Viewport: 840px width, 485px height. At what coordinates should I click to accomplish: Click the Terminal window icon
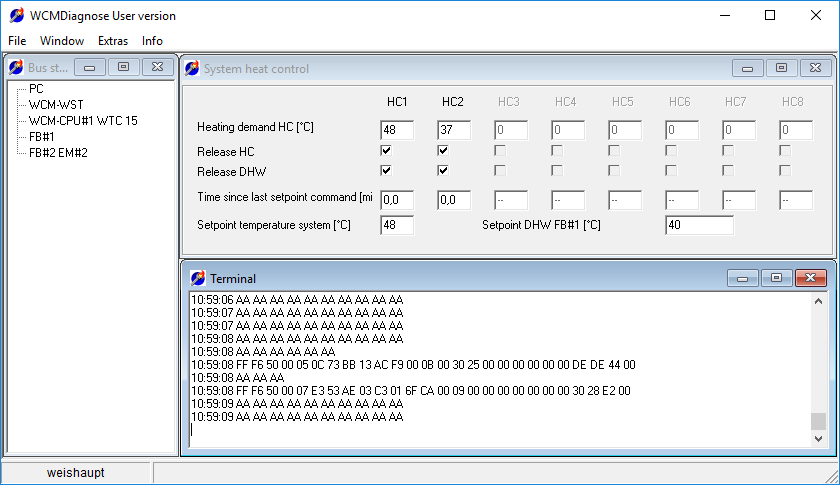198,278
